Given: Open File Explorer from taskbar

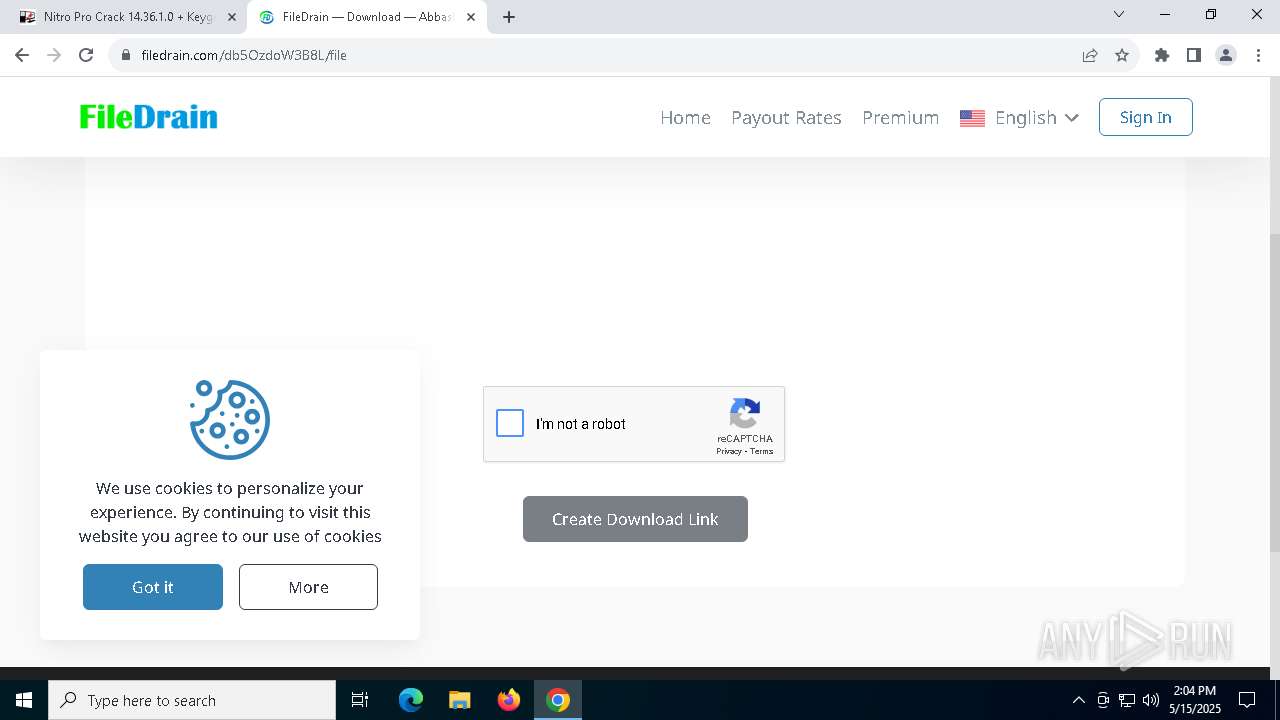Looking at the screenshot, I should pos(459,700).
